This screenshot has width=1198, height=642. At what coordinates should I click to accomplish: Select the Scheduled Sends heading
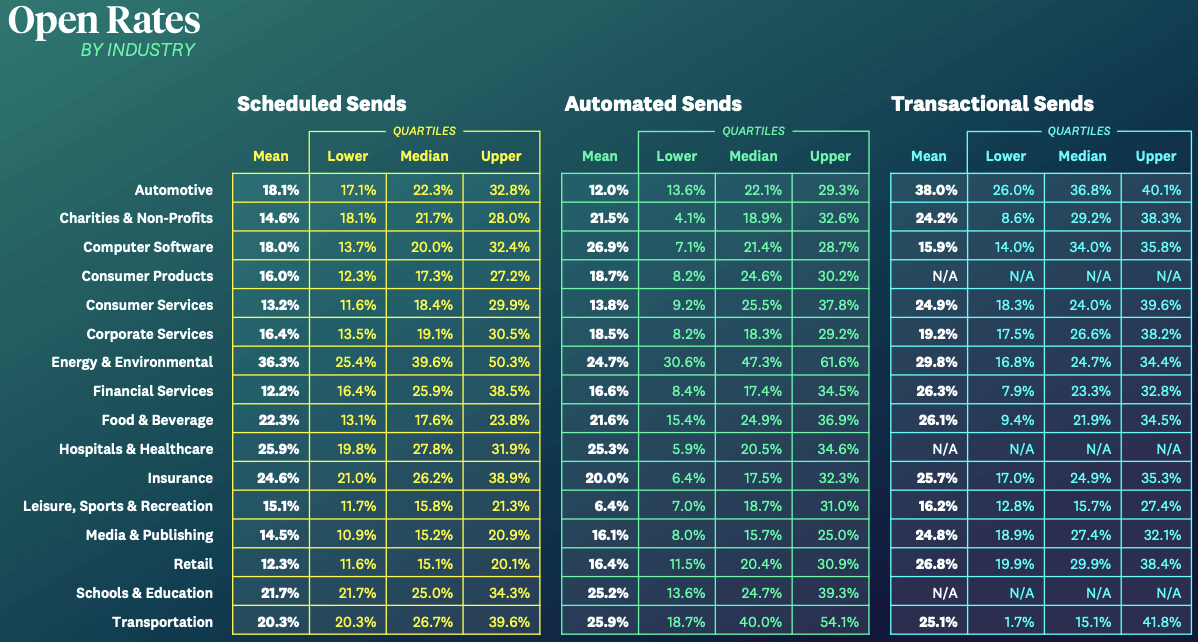point(321,104)
